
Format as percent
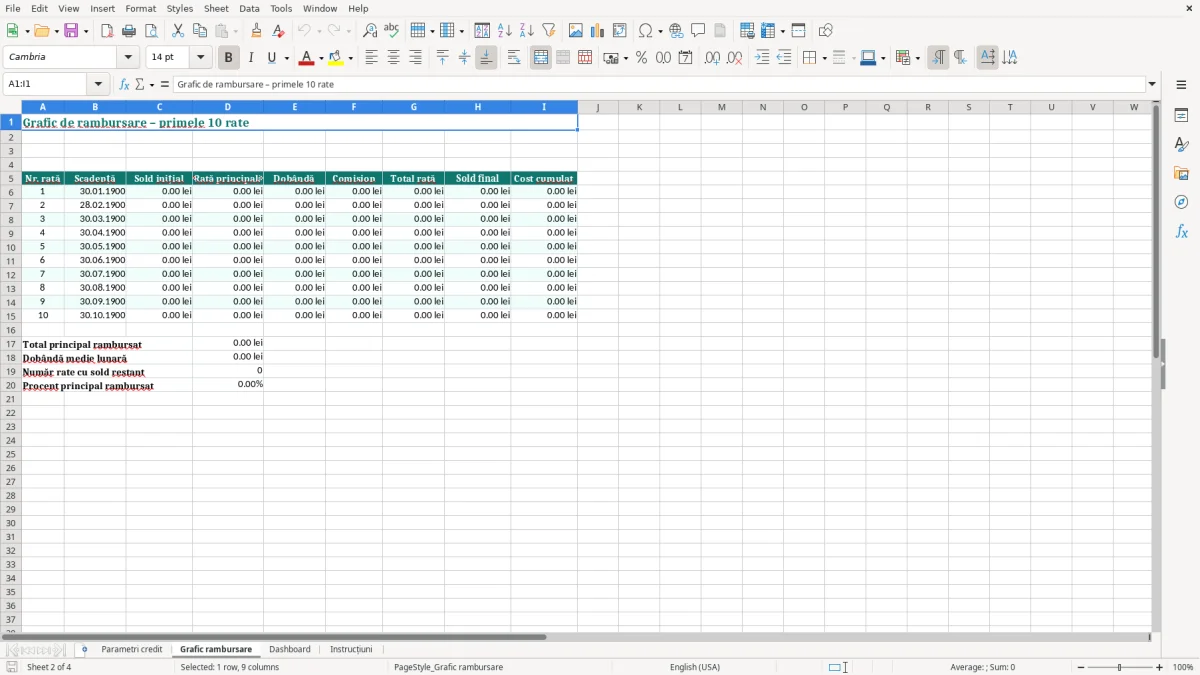coord(641,58)
